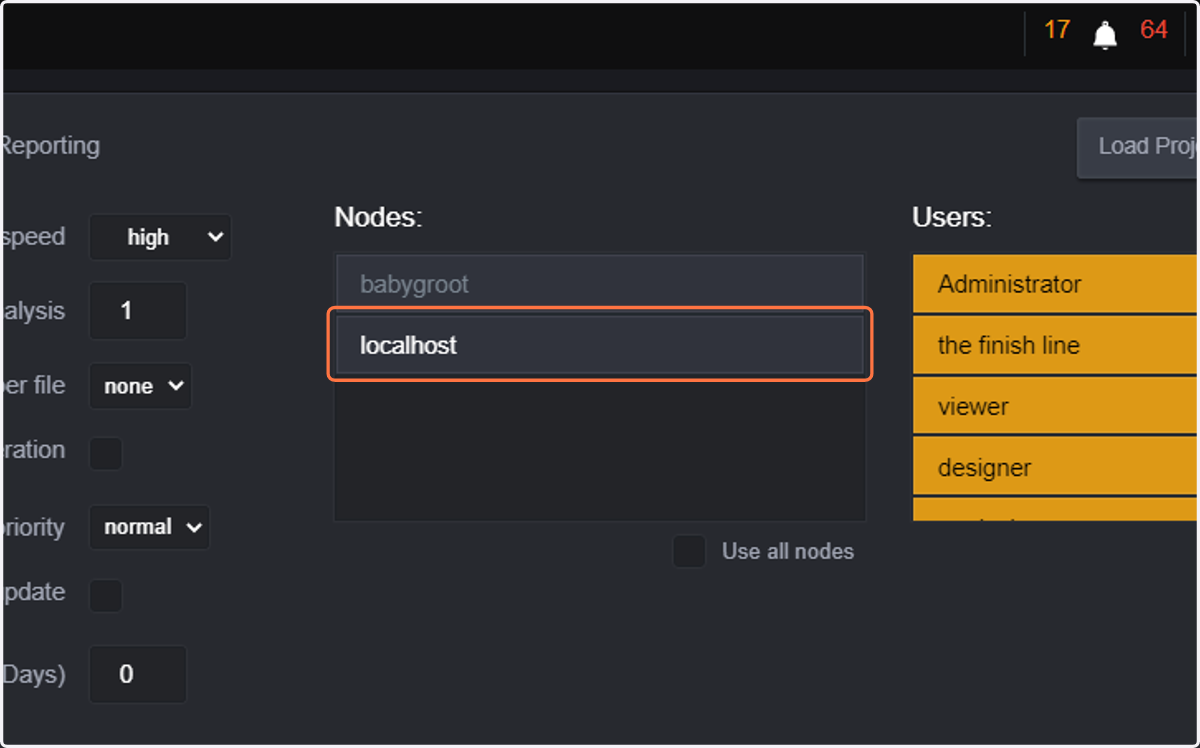Toggle the checkbox below the per file dropdown

coord(106,453)
